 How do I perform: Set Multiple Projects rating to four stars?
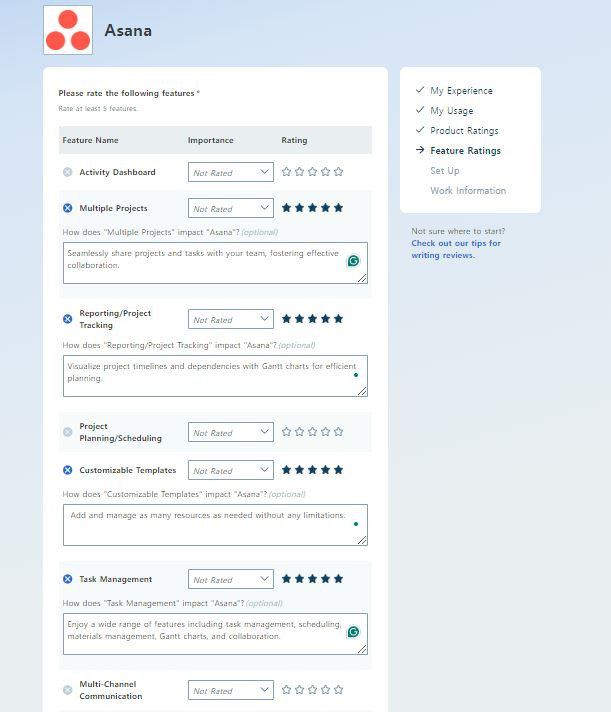point(325,208)
